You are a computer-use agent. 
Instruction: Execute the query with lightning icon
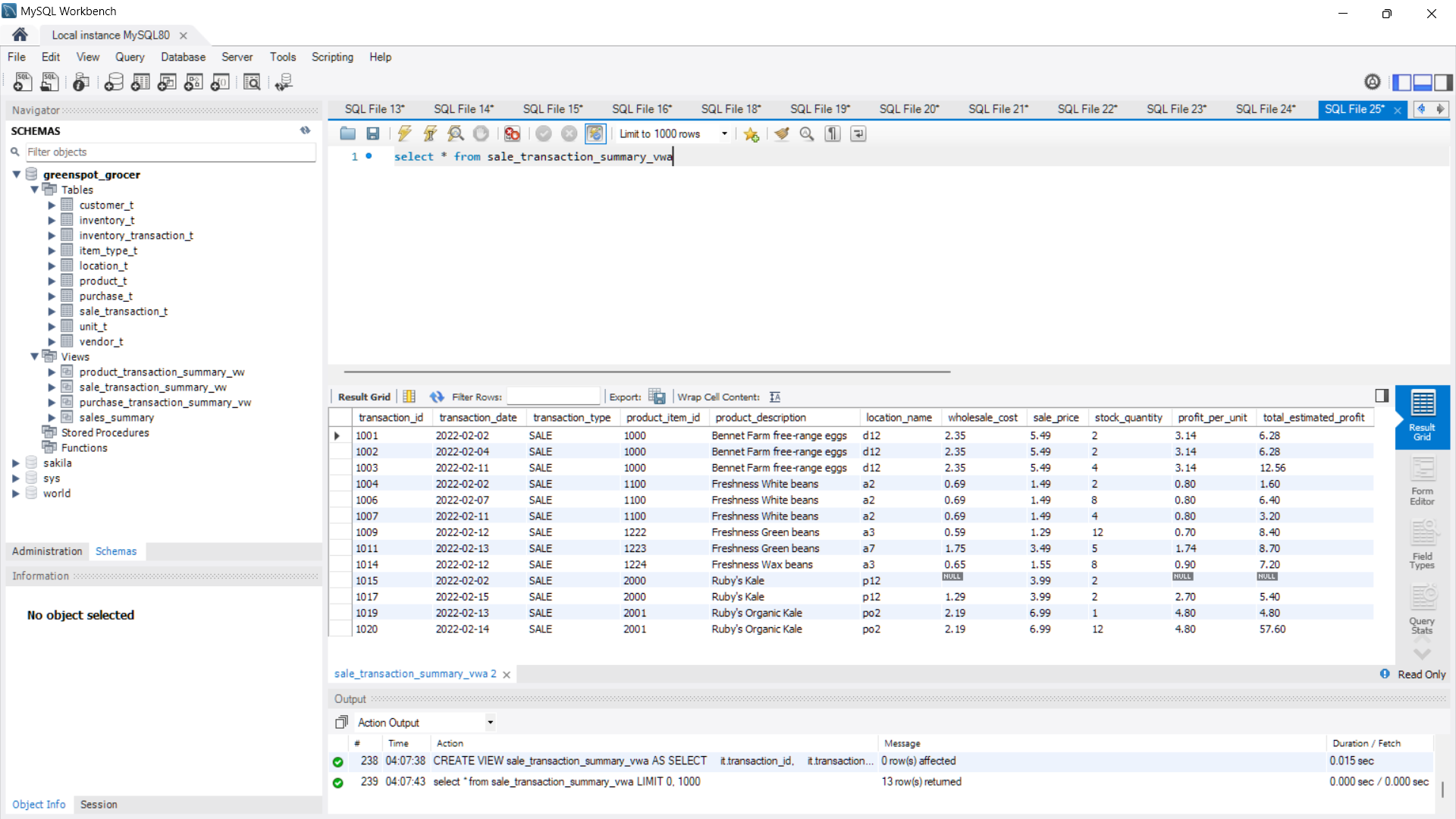(x=404, y=133)
